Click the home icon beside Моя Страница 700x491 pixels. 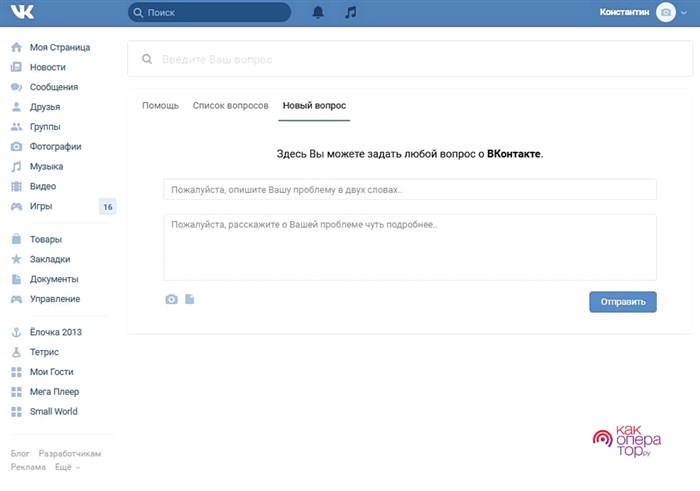pyautogui.click(x=17, y=47)
